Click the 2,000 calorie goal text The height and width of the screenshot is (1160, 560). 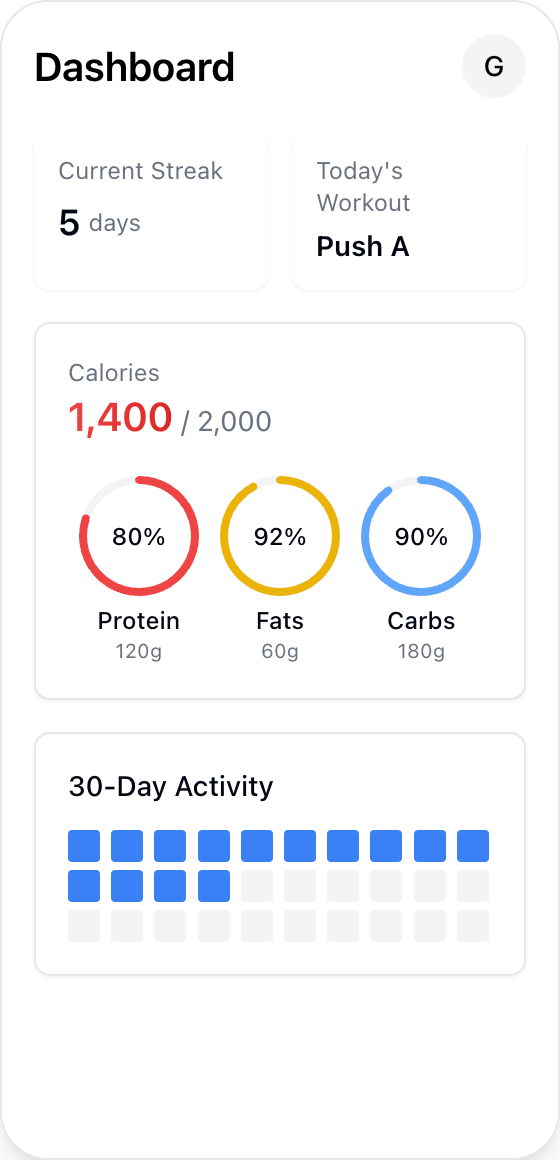235,422
